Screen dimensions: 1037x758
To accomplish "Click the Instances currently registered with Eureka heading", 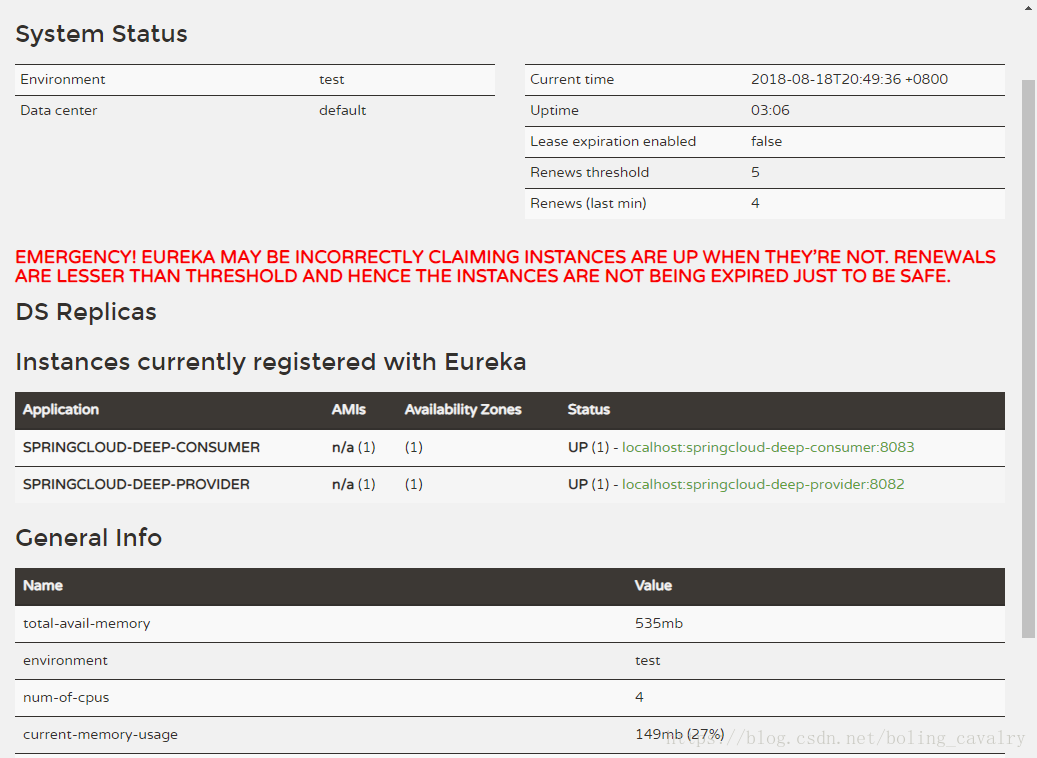I will (270, 362).
